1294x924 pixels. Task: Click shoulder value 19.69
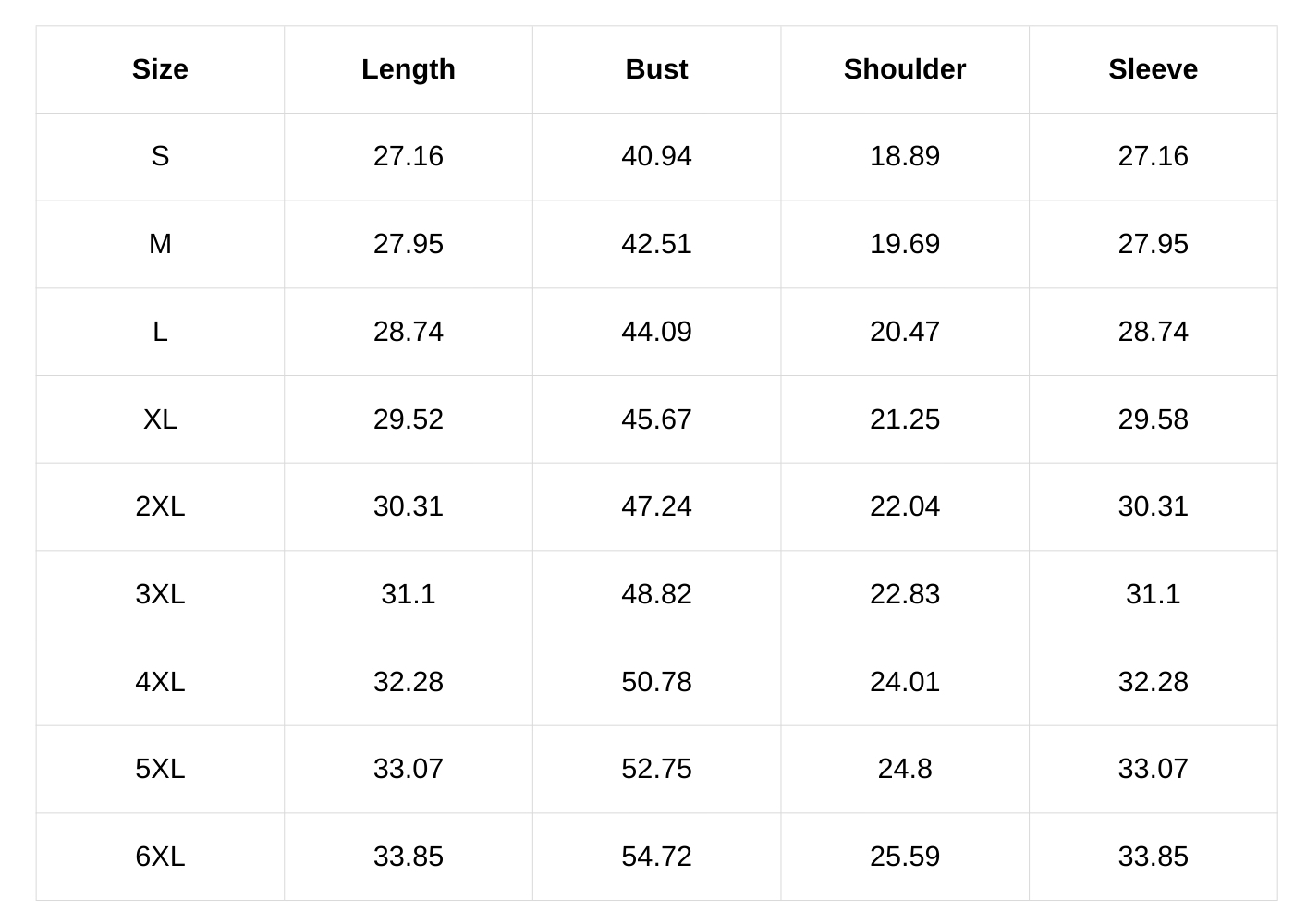tap(904, 244)
